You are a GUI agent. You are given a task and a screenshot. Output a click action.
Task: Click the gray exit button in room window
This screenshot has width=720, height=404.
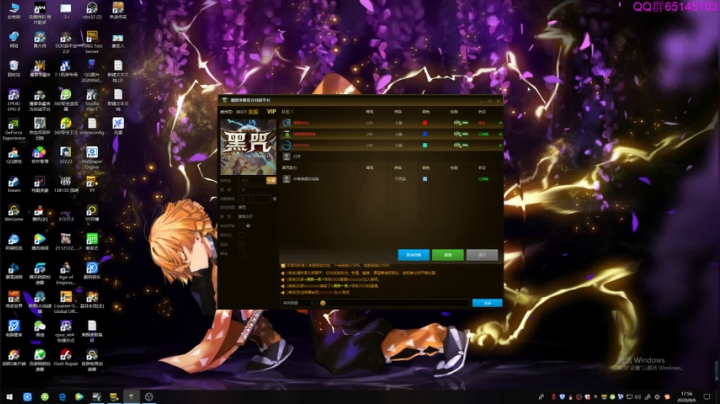482,255
